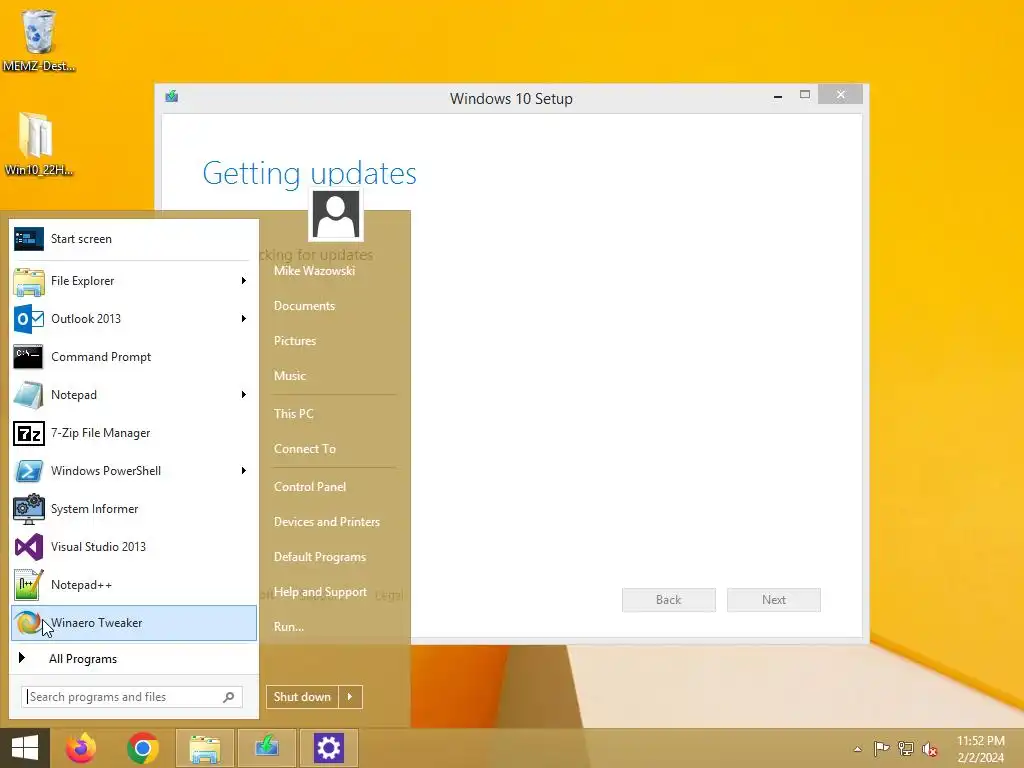Image resolution: width=1024 pixels, height=768 pixels.
Task: Launch Outlook 2013 via its icon
Action: (x=29, y=319)
